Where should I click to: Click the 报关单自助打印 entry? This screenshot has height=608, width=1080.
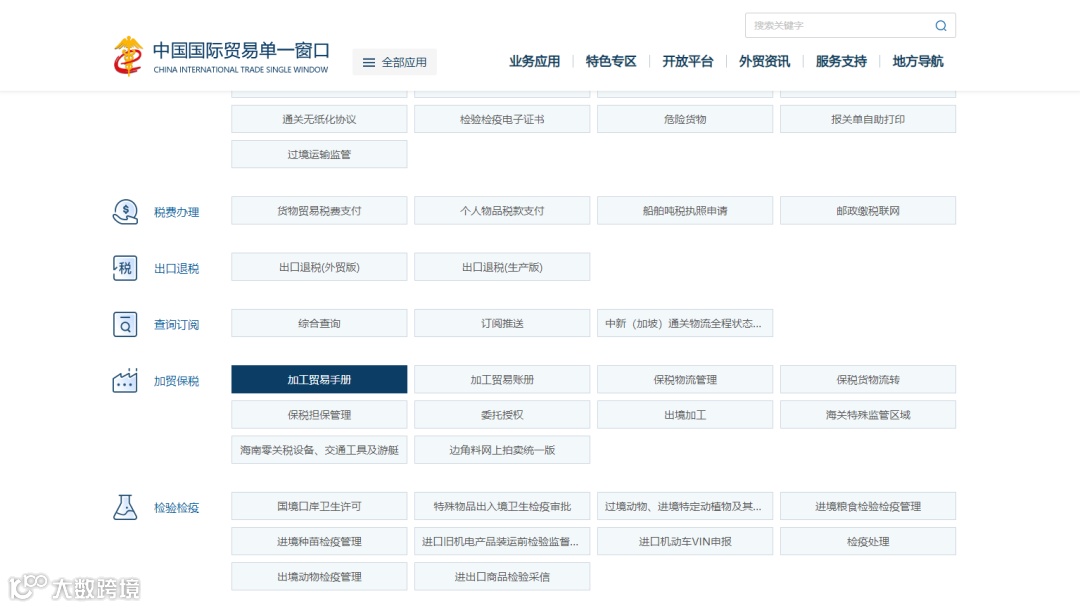coord(867,118)
